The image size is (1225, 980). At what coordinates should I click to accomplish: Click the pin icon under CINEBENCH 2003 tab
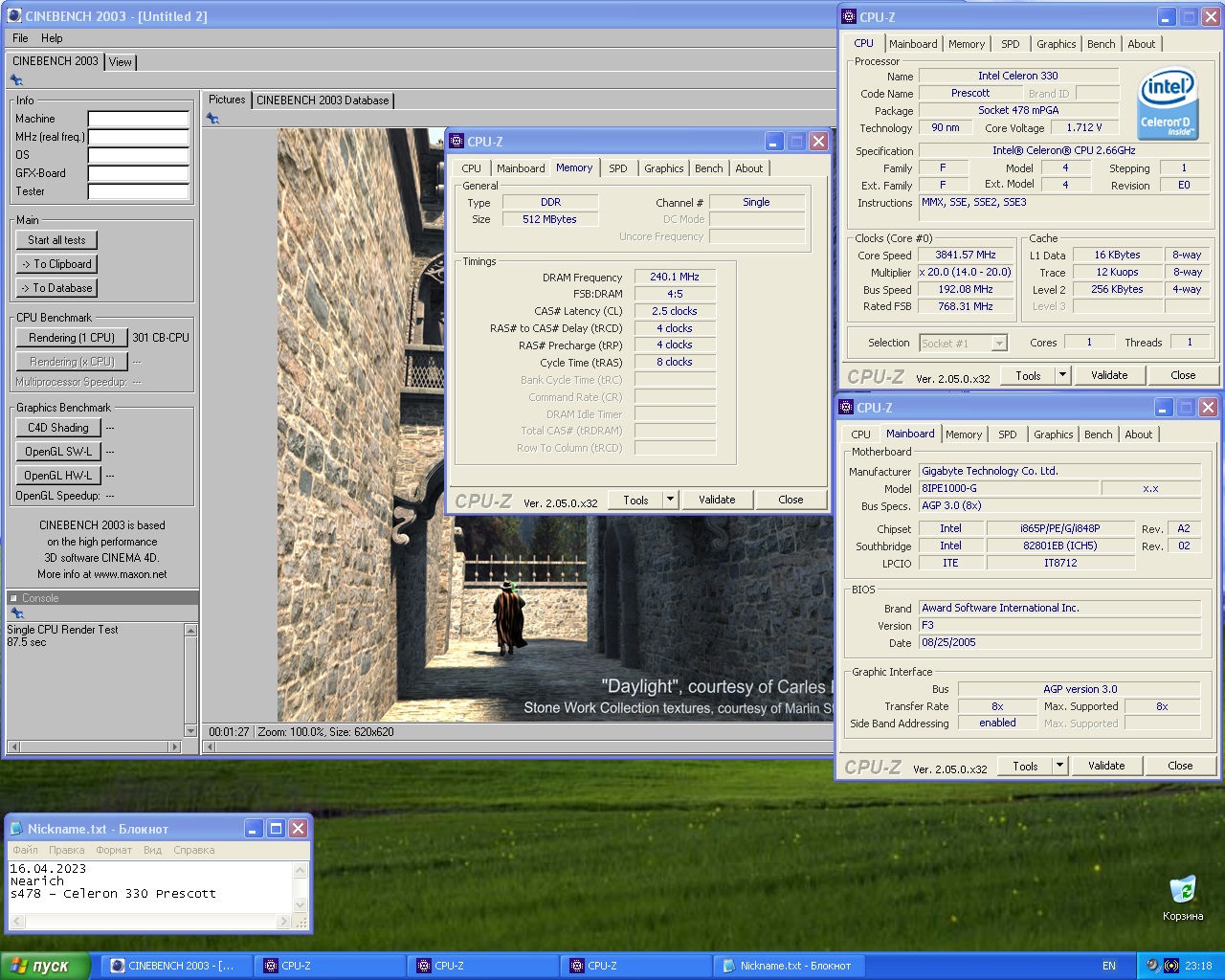click(16, 80)
